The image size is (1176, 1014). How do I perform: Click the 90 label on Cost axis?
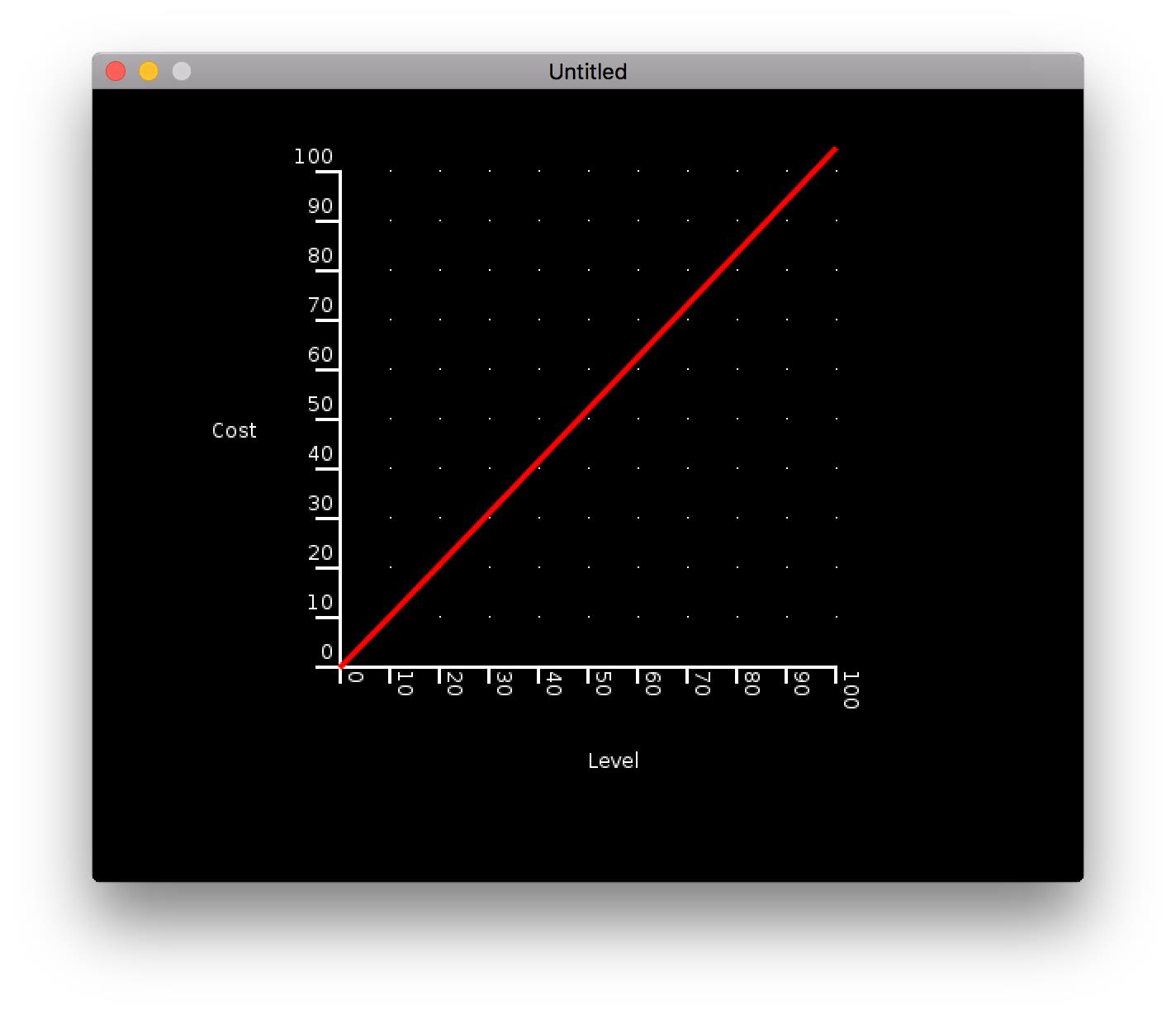(320, 206)
